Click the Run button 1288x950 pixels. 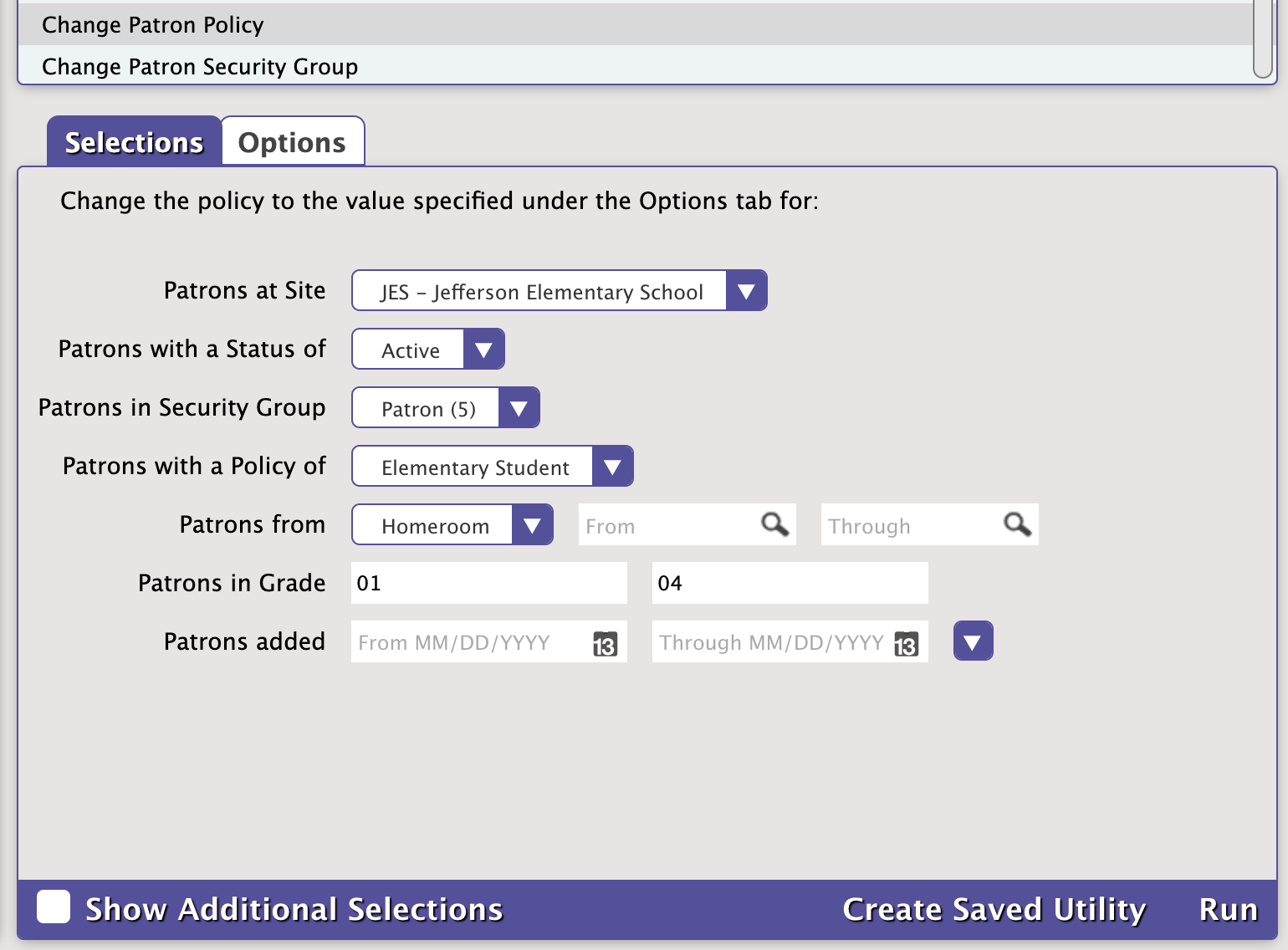coord(1228,908)
